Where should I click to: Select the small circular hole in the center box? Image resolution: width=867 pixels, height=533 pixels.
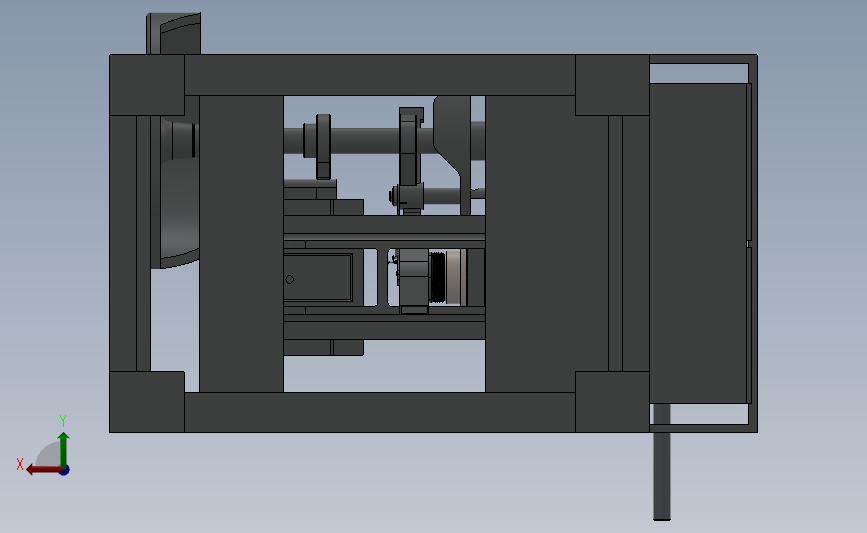click(290, 280)
